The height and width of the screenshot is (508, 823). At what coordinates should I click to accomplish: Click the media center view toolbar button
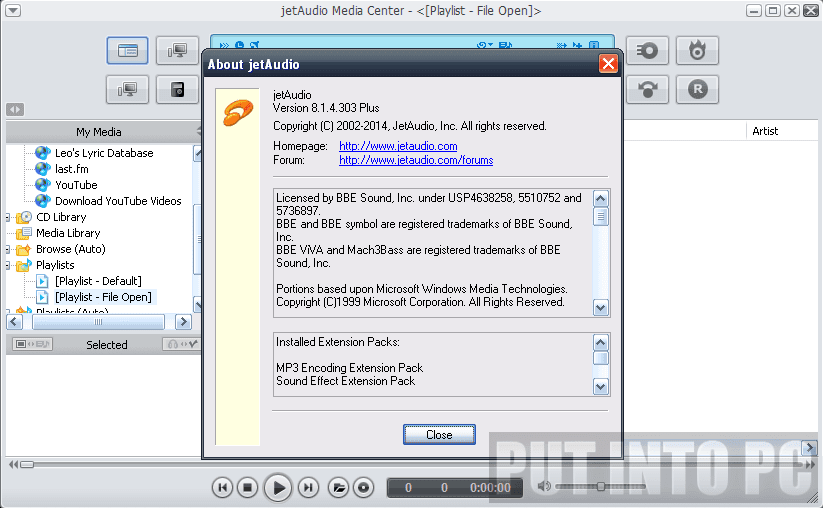[x=128, y=50]
